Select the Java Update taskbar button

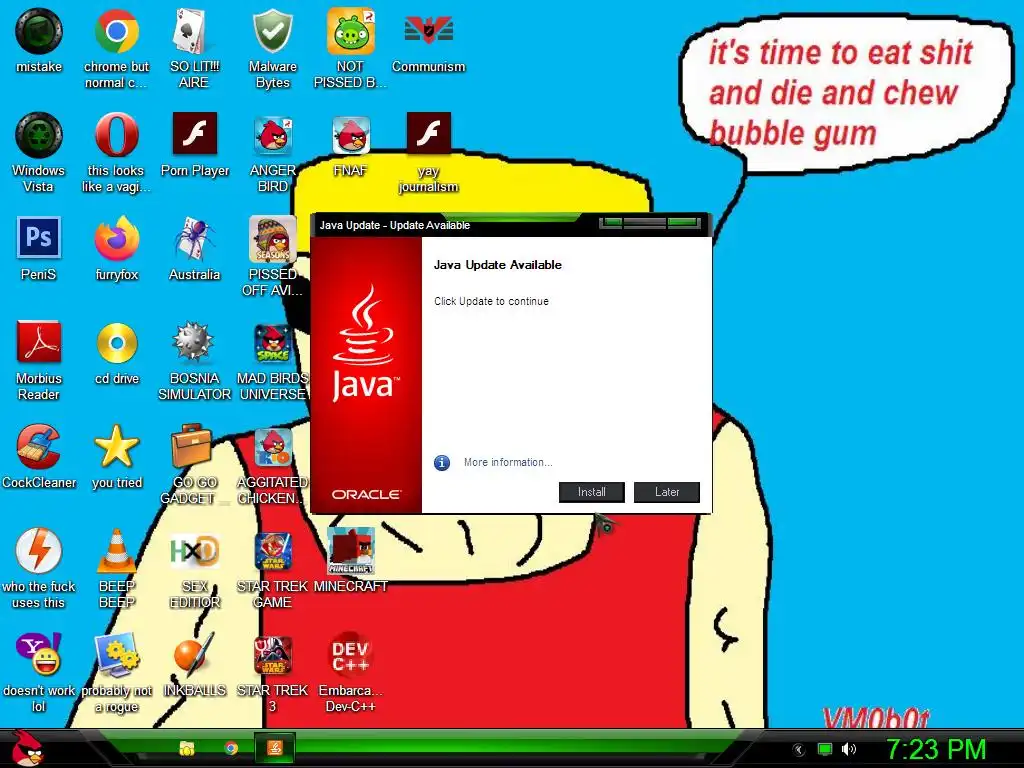click(x=275, y=748)
